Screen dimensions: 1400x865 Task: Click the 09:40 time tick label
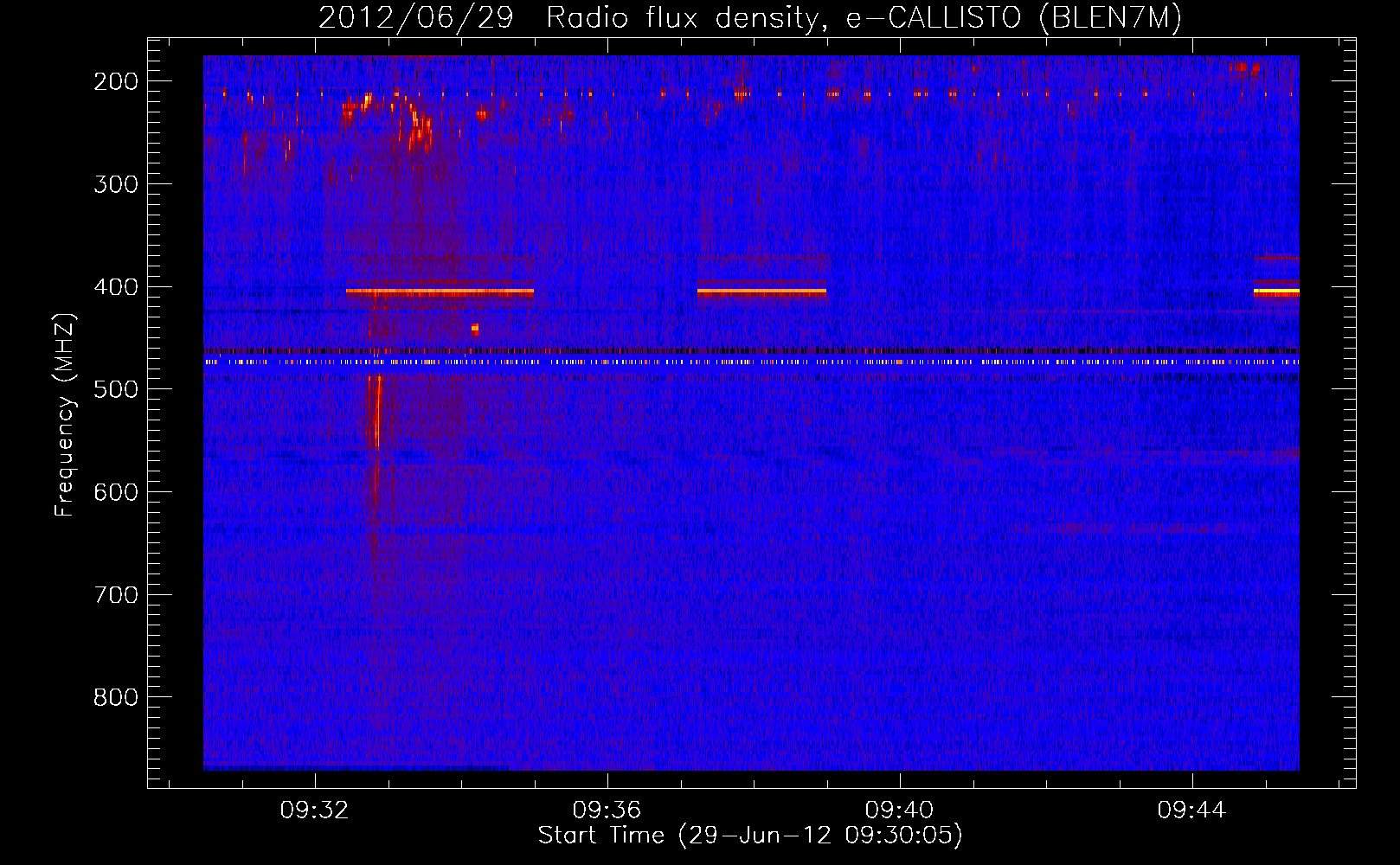(x=899, y=810)
